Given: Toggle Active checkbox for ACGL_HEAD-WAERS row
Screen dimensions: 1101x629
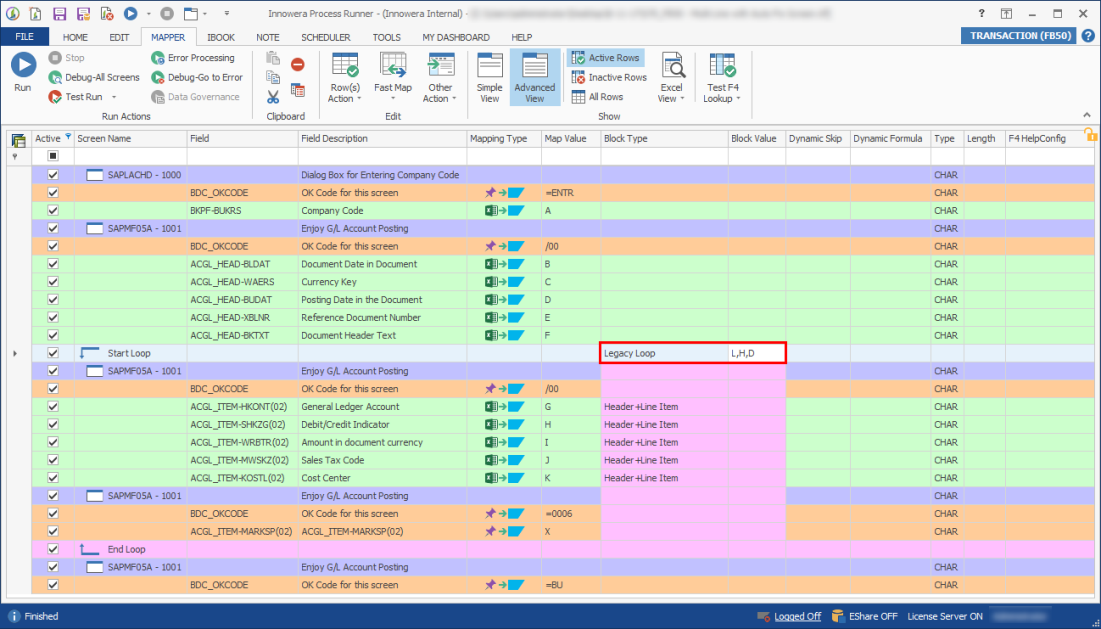Looking at the screenshot, I should click(x=53, y=282).
